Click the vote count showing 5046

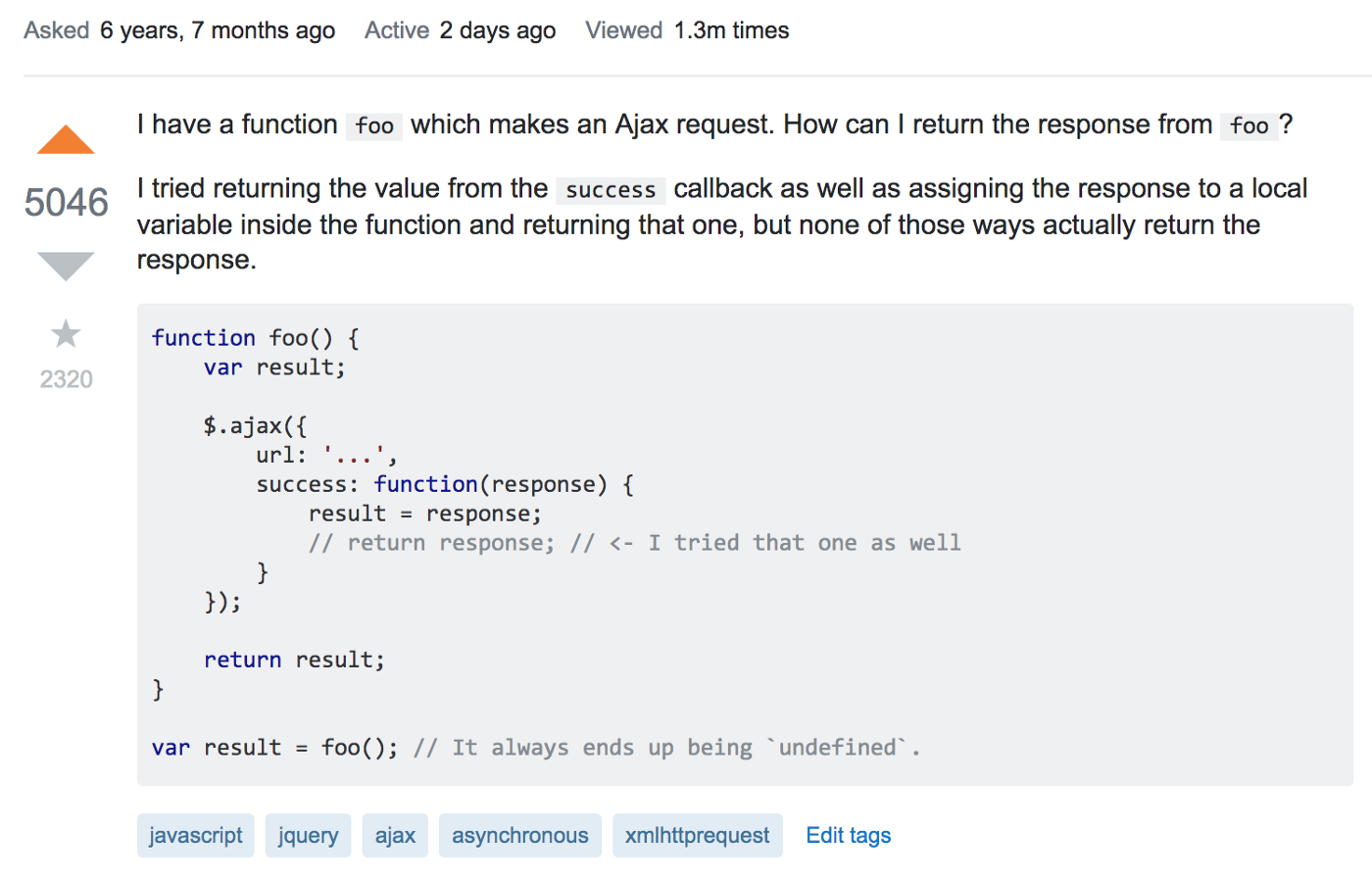[x=65, y=202]
